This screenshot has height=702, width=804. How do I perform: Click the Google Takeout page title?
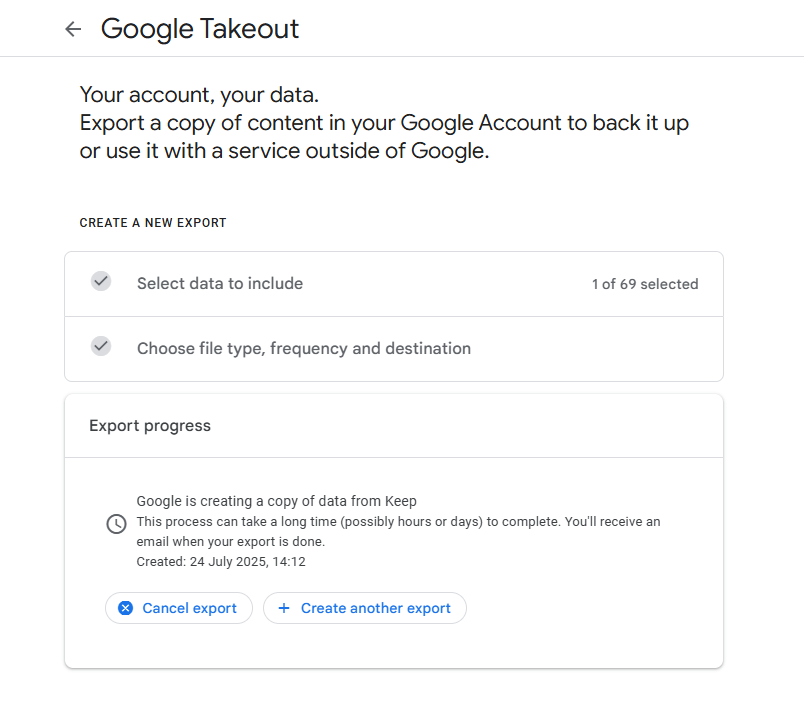tap(199, 29)
